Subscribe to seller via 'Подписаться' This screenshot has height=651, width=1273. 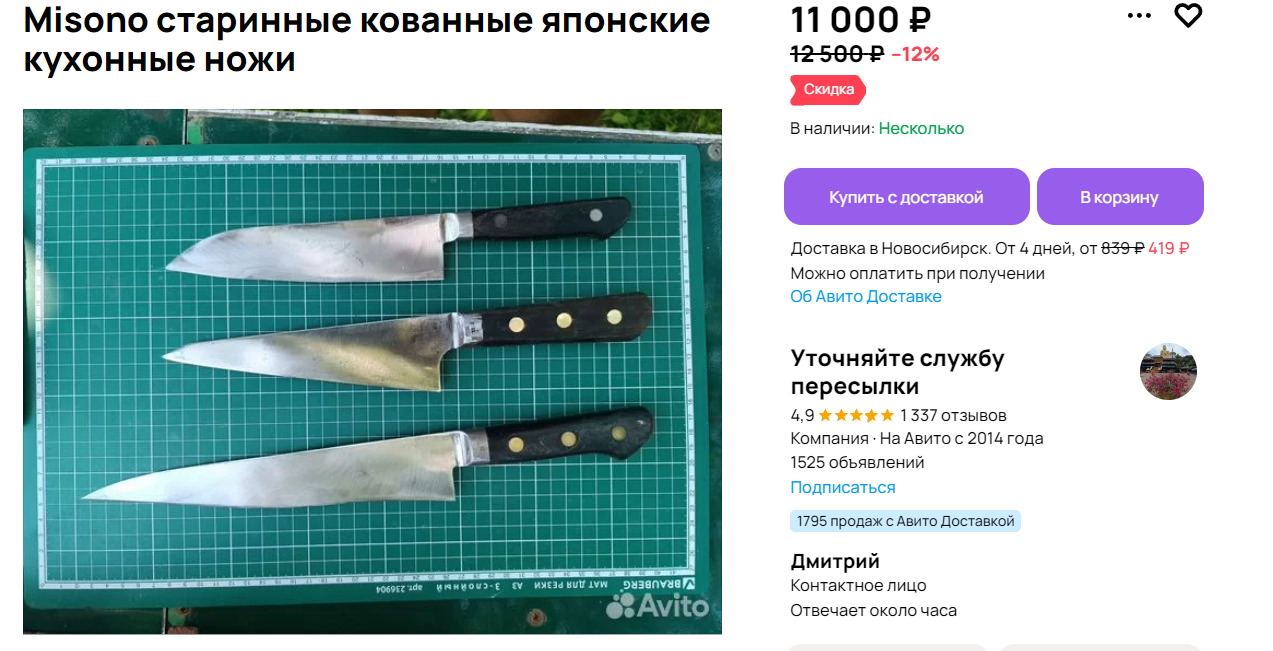pyautogui.click(x=843, y=488)
